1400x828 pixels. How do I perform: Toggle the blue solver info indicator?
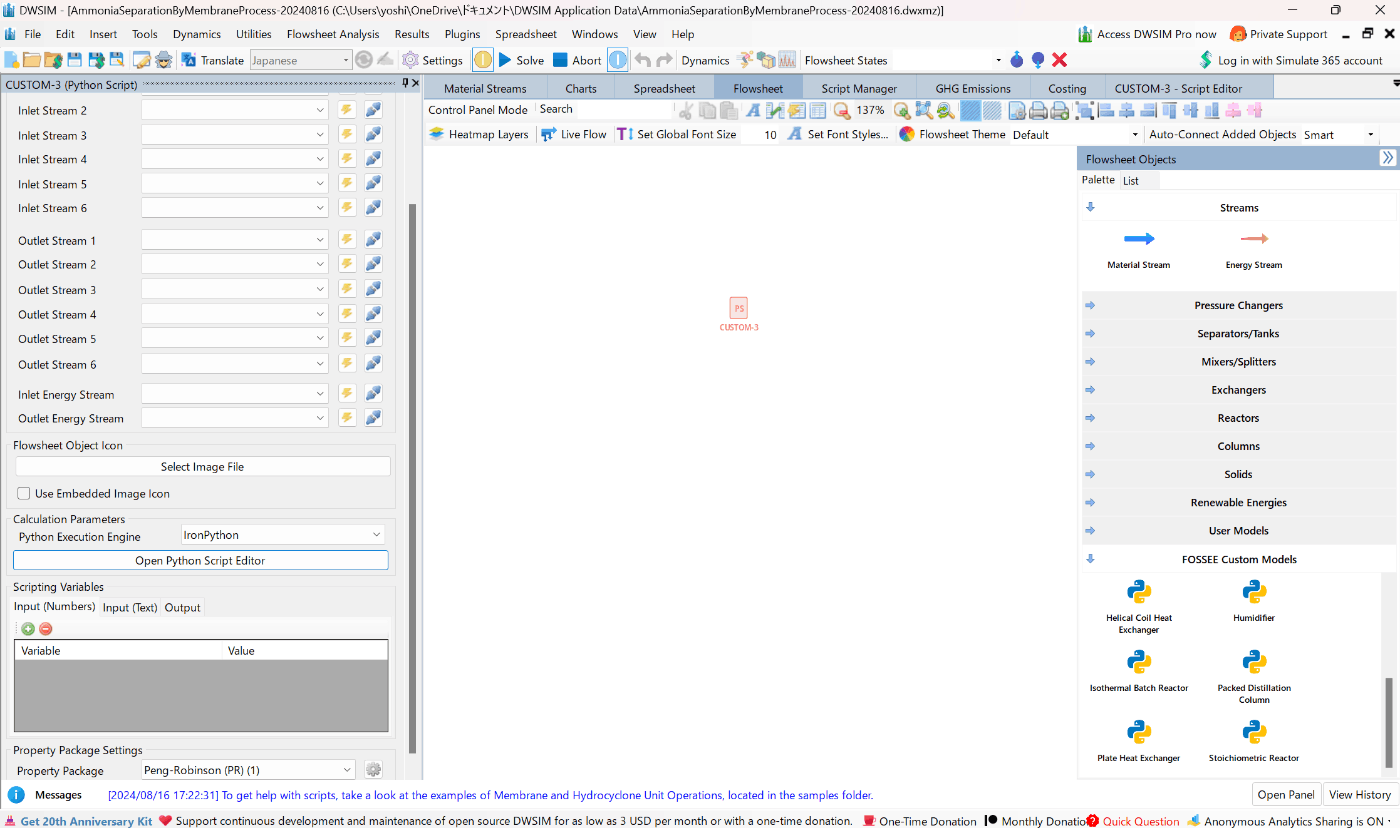(x=618, y=60)
